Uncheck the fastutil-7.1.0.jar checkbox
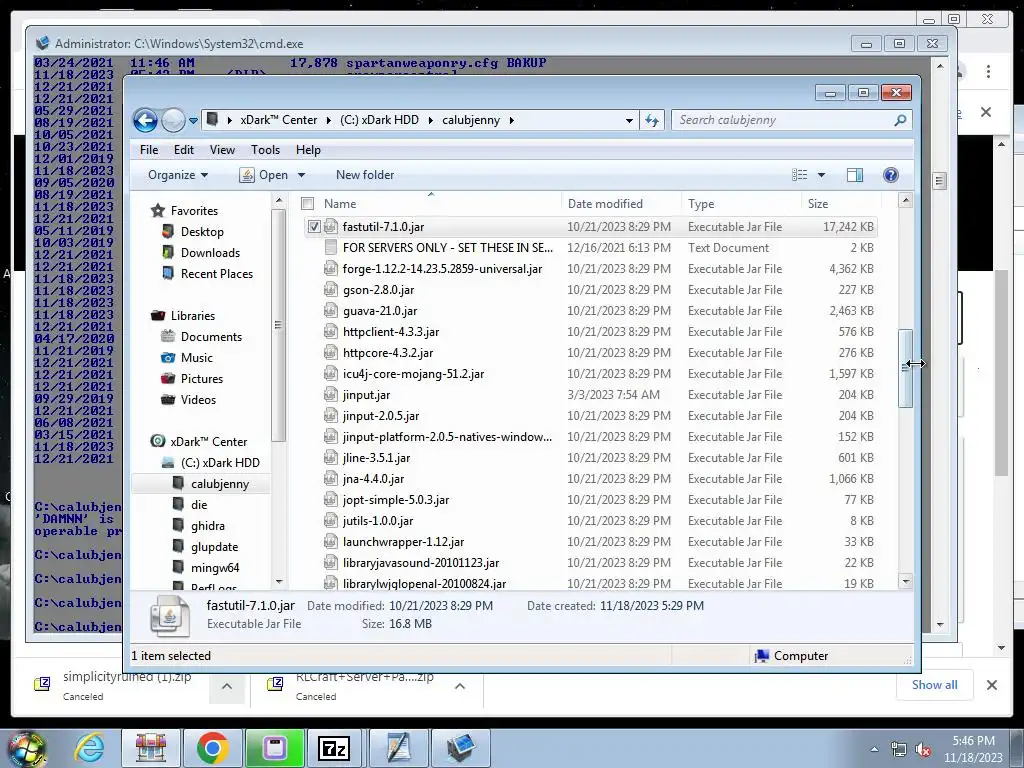Image resolution: width=1024 pixels, height=768 pixels. tap(314, 227)
